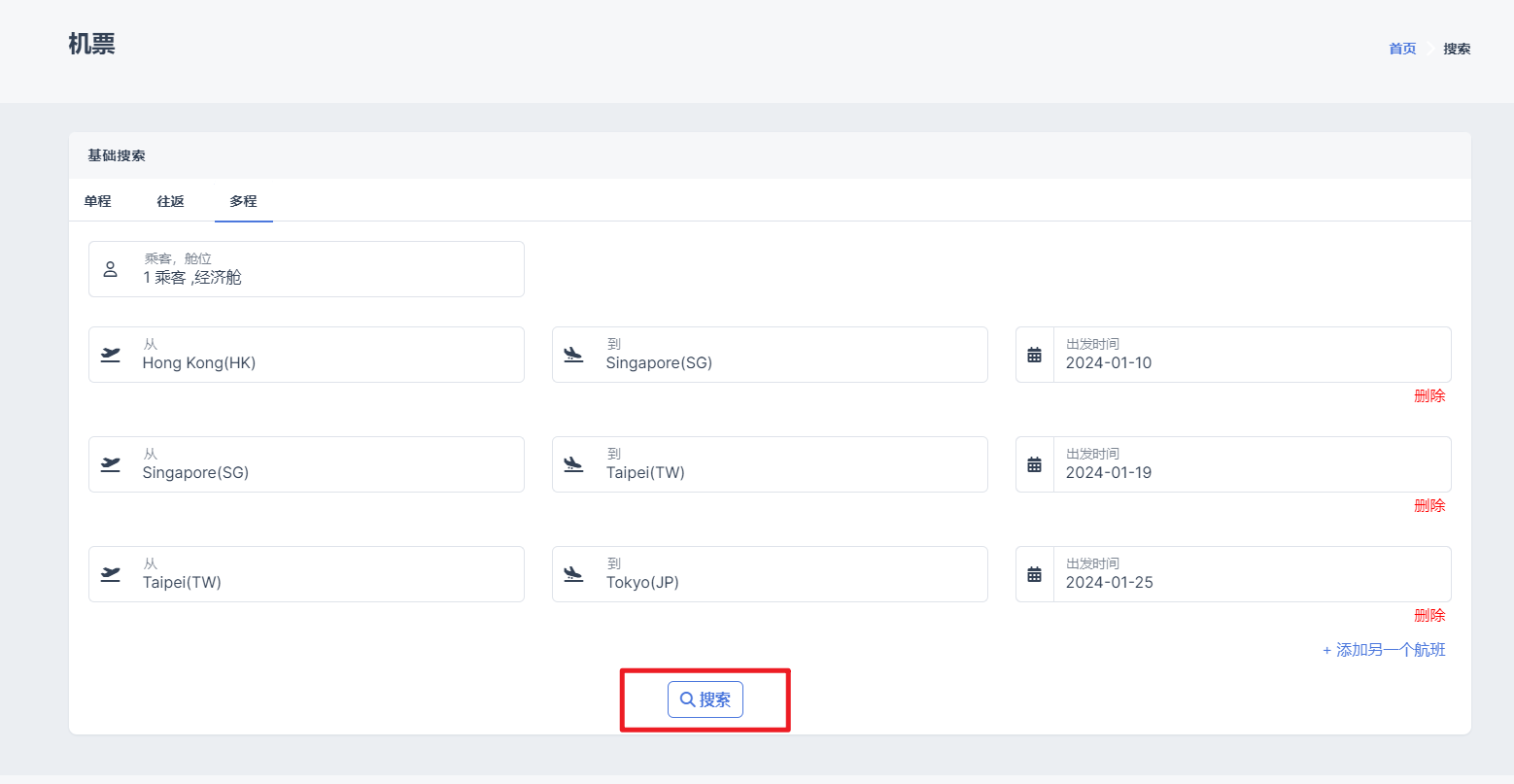Go to 首页 via the breadcrumb
1514x784 pixels.
point(1401,49)
